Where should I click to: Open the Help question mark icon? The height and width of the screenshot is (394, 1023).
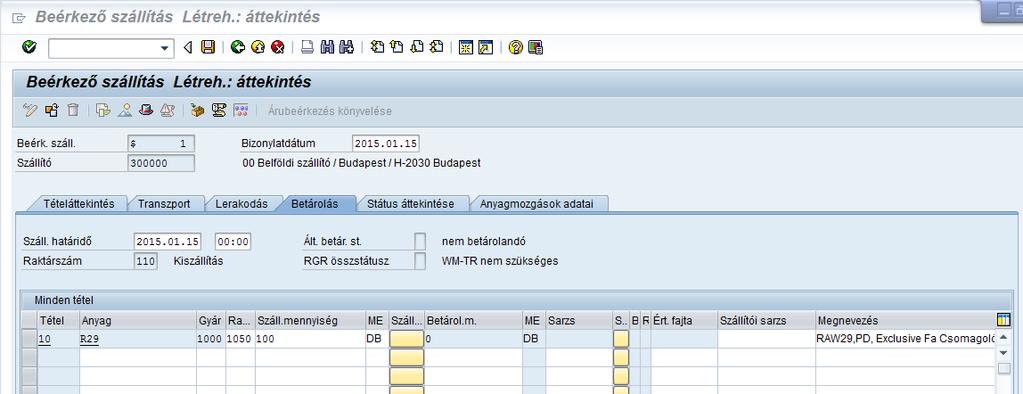coord(515,47)
